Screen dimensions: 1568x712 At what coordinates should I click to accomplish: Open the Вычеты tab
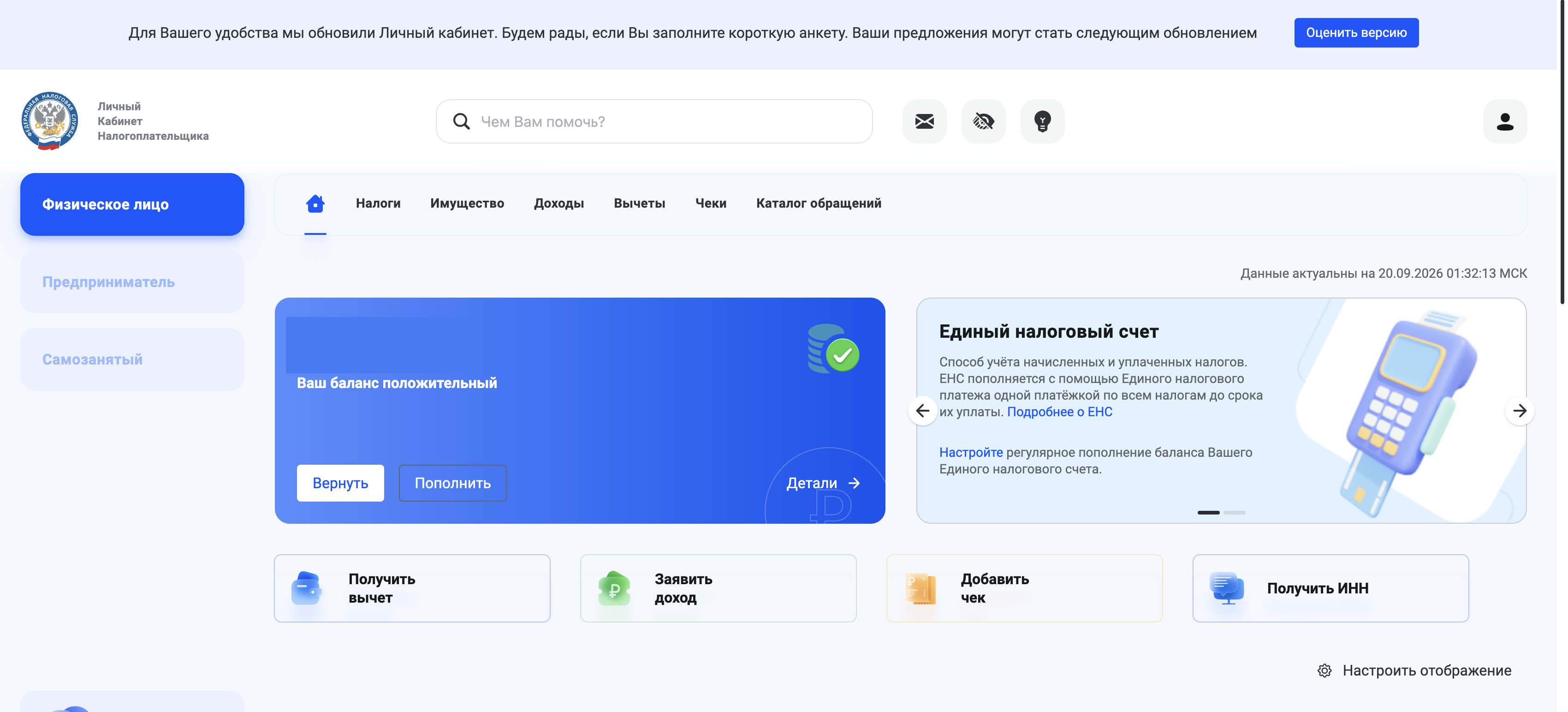[639, 203]
